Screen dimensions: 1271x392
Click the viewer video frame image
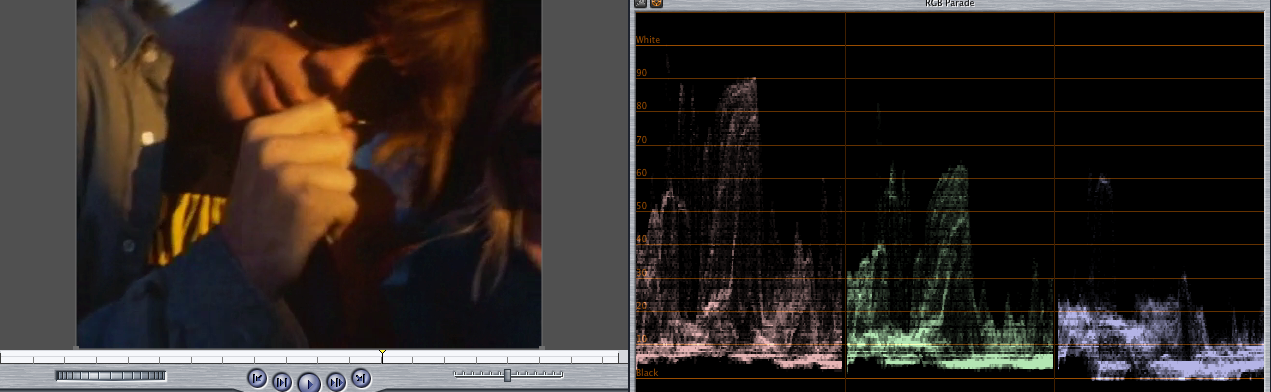[x=309, y=173]
